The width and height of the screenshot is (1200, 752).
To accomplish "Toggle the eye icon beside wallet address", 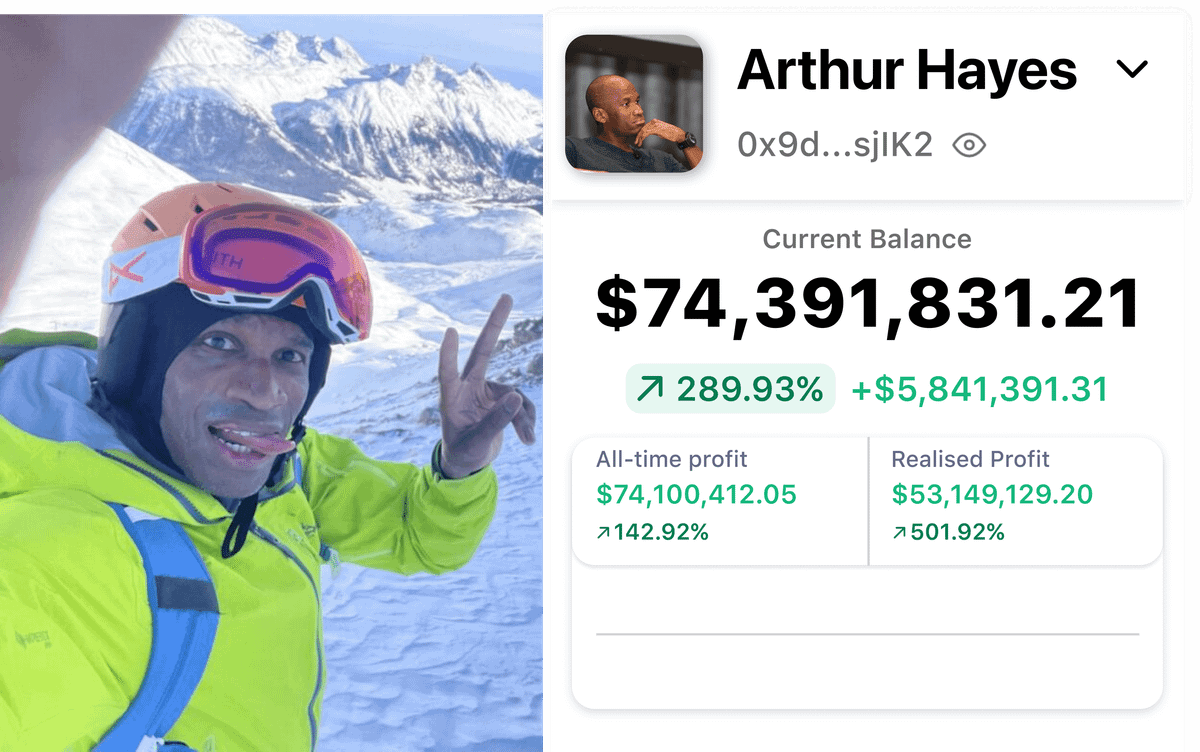I will point(969,146).
